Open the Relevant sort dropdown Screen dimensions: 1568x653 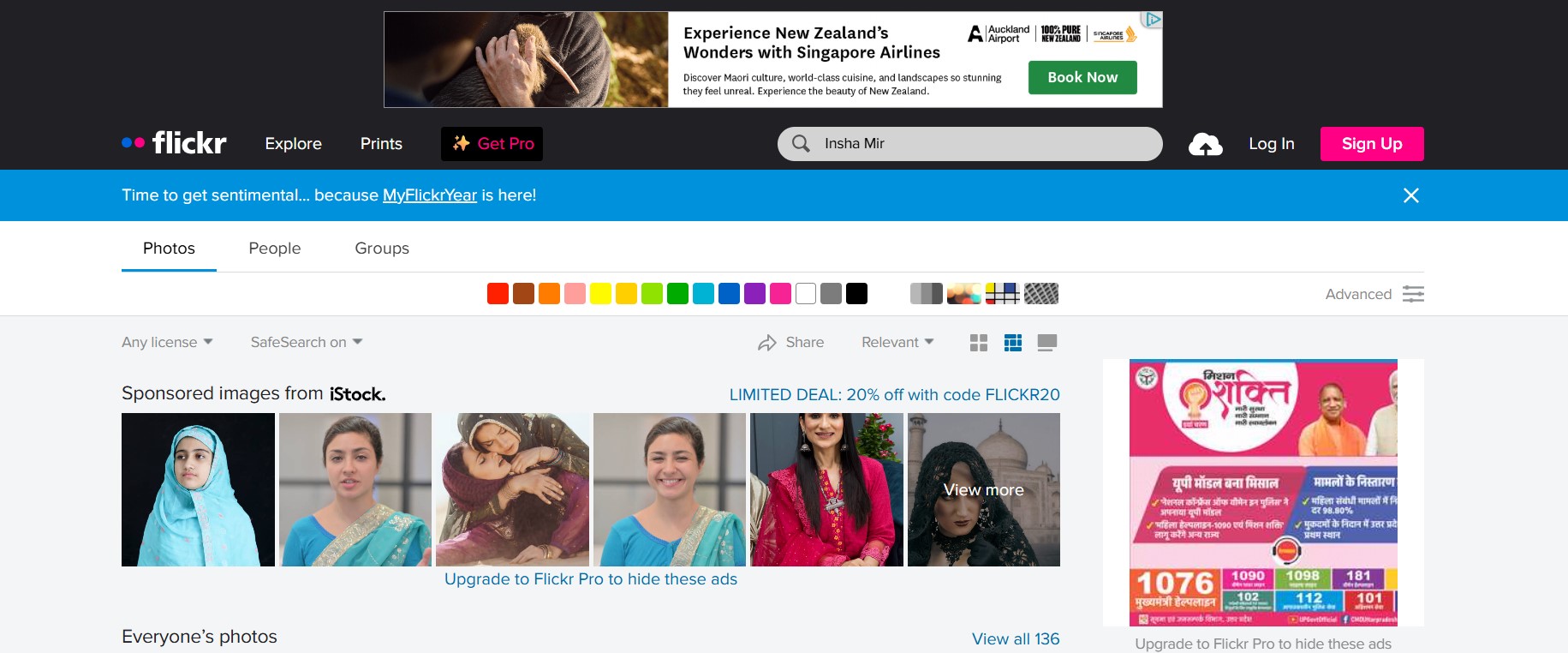tap(897, 343)
